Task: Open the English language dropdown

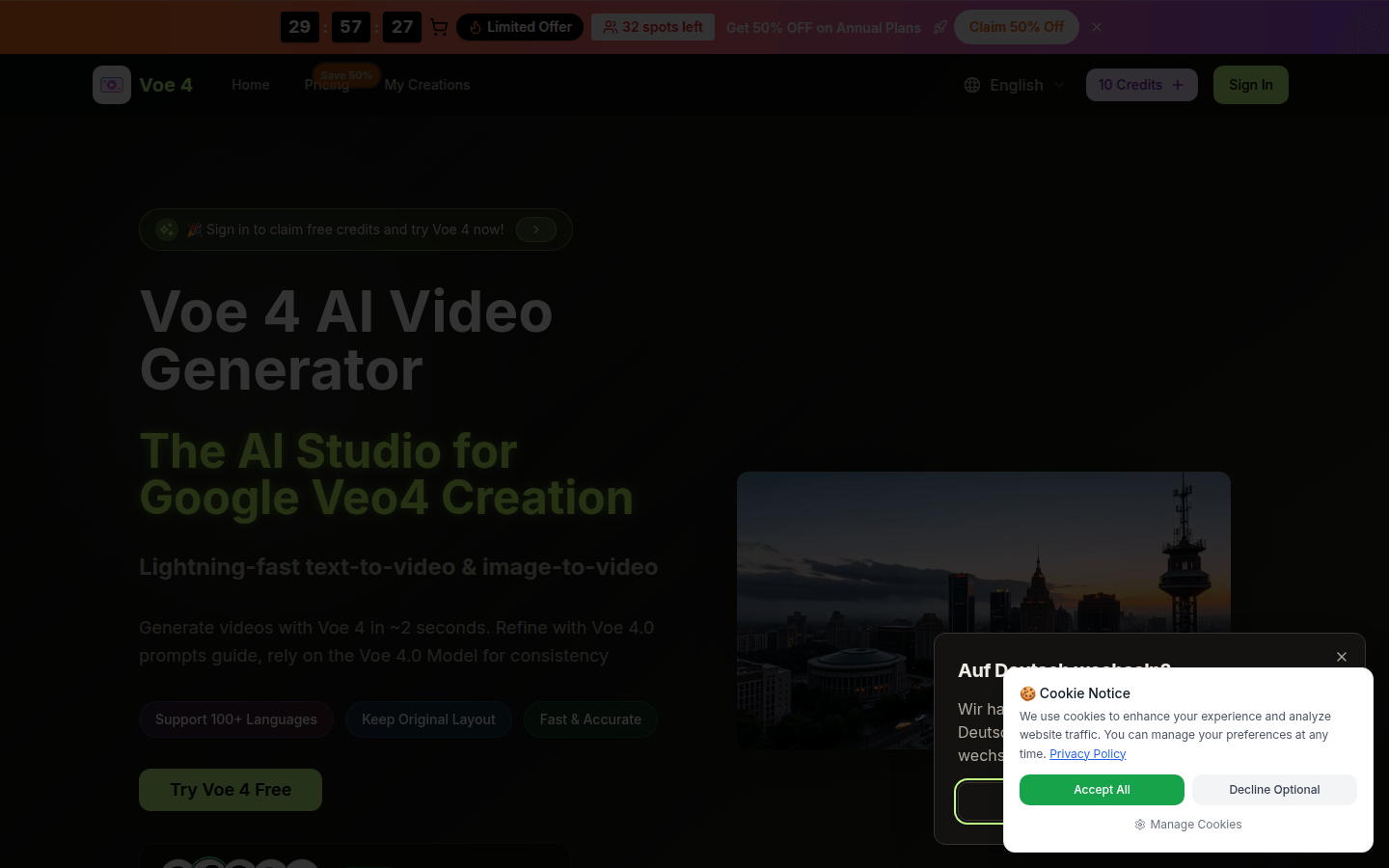Action: click(1015, 85)
